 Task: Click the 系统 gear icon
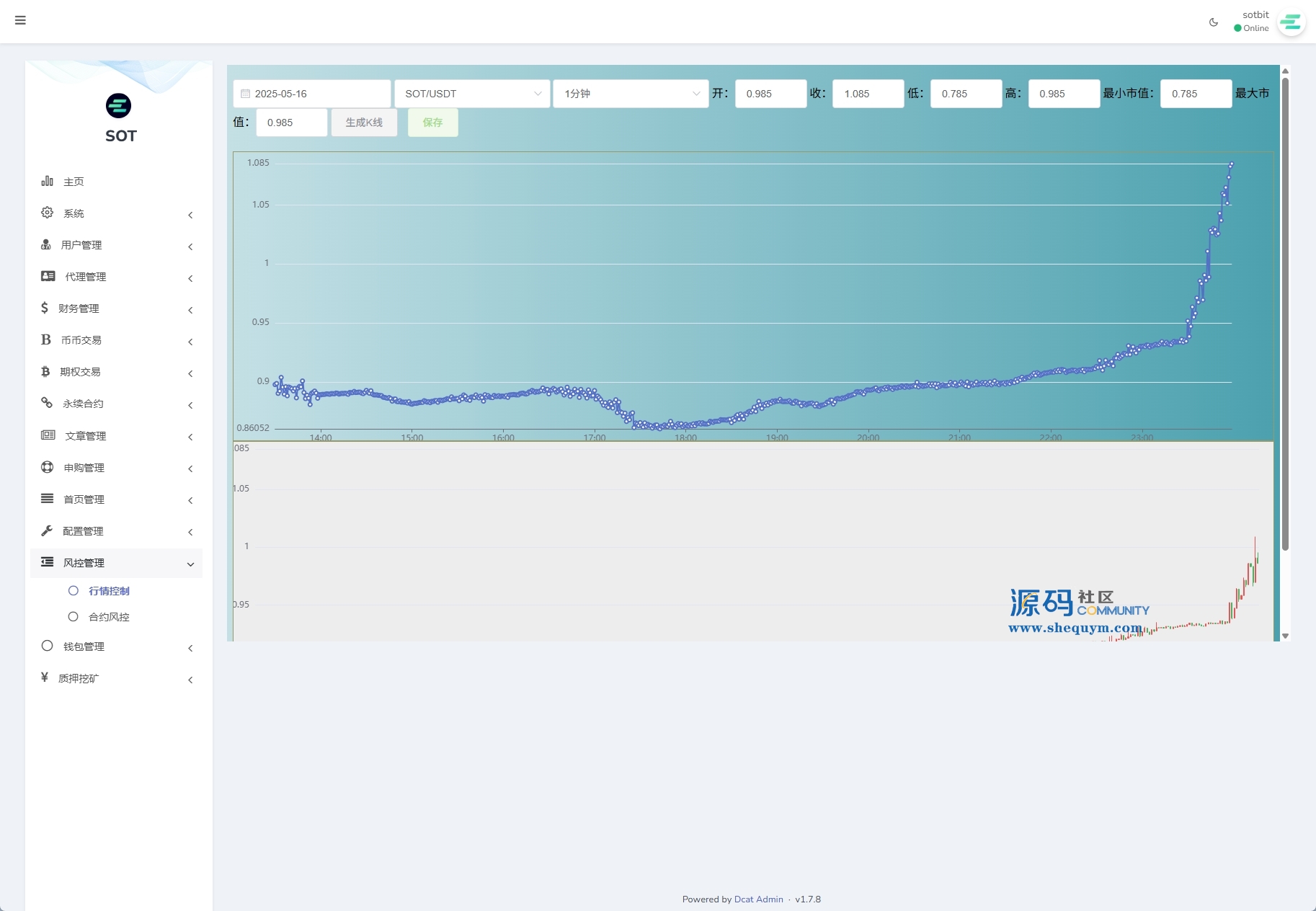pos(48,213)
